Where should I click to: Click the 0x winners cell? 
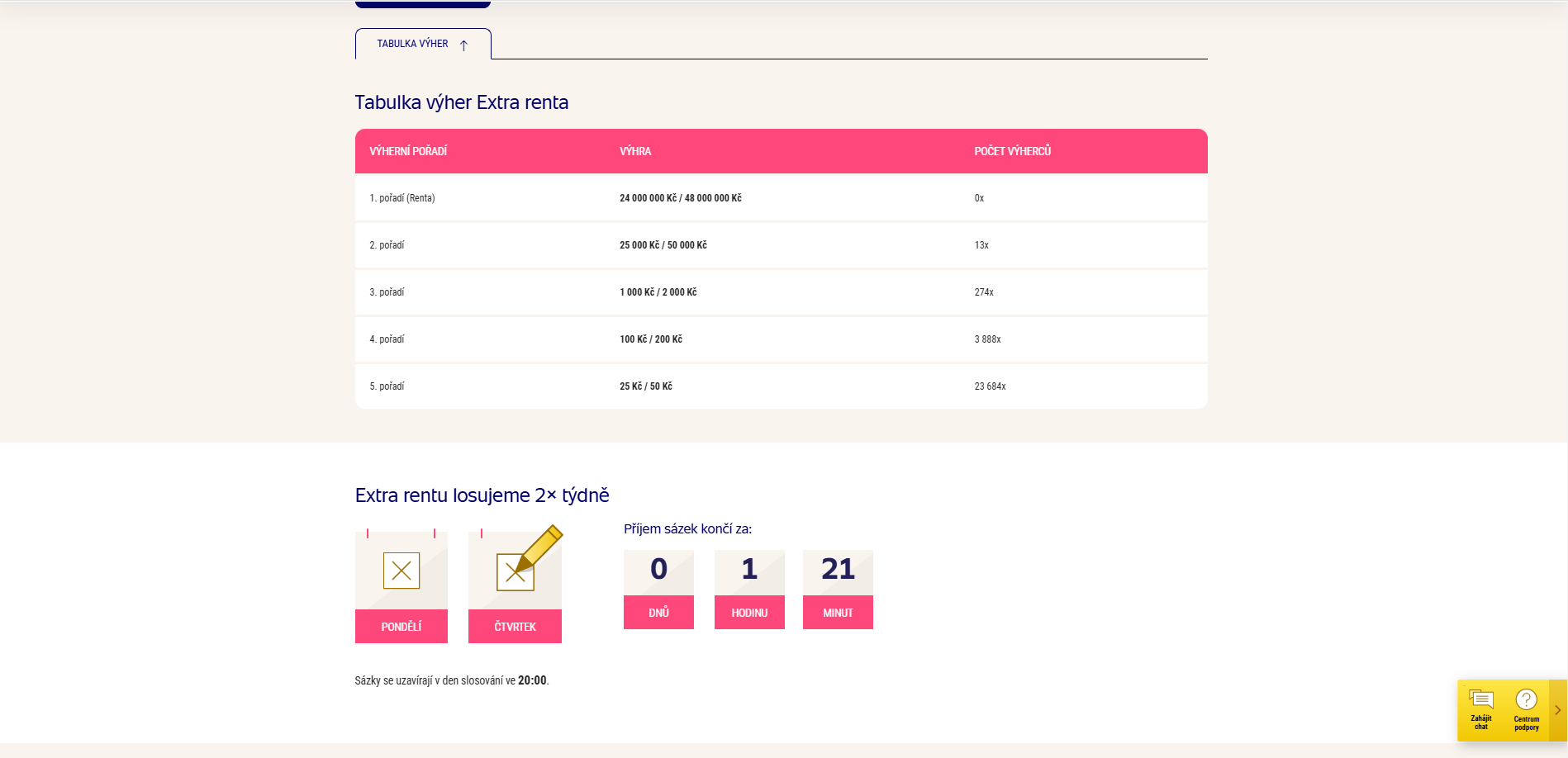click(979, 198)
